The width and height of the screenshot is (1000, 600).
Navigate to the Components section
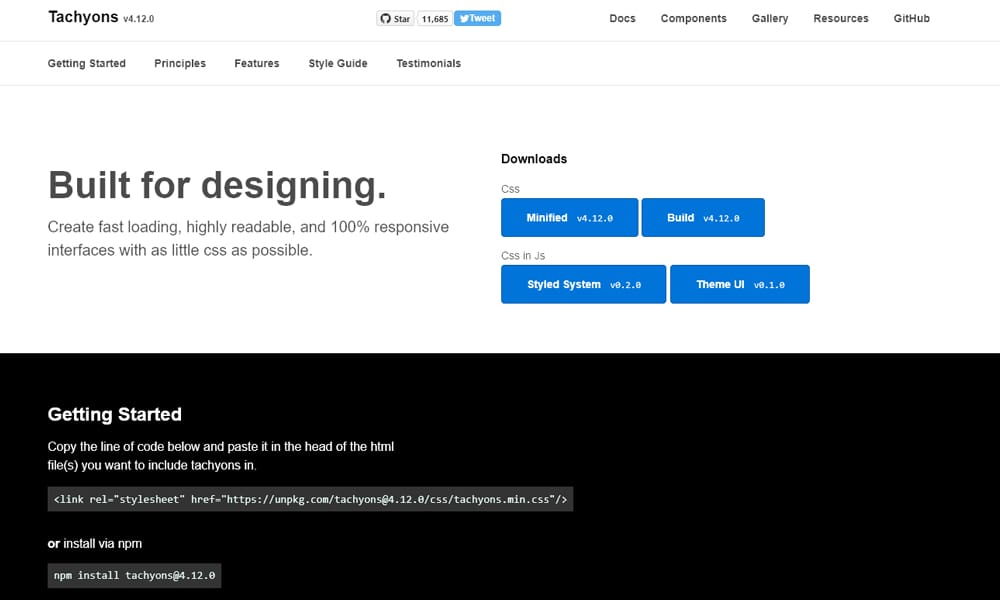click(x=693, y=18)
